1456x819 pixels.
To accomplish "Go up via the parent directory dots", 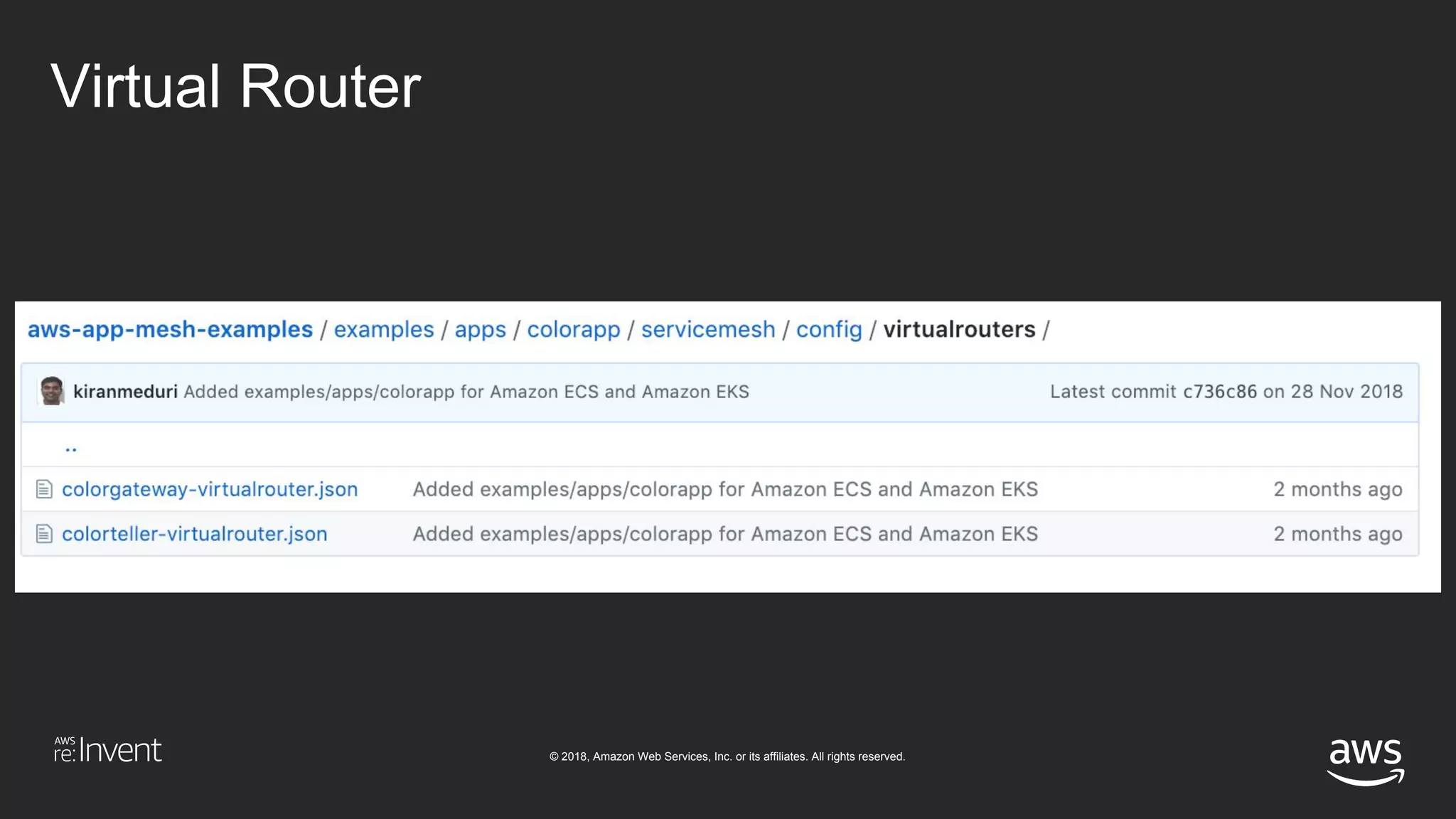I will click(70, 448).
